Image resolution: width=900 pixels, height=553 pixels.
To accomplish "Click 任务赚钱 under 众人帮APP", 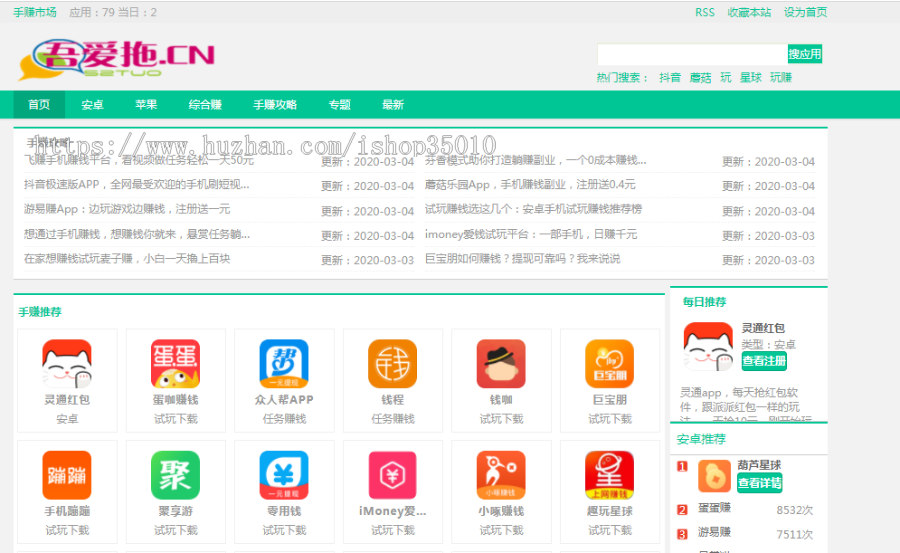I will pyautogui.click(x=284, y=419).
